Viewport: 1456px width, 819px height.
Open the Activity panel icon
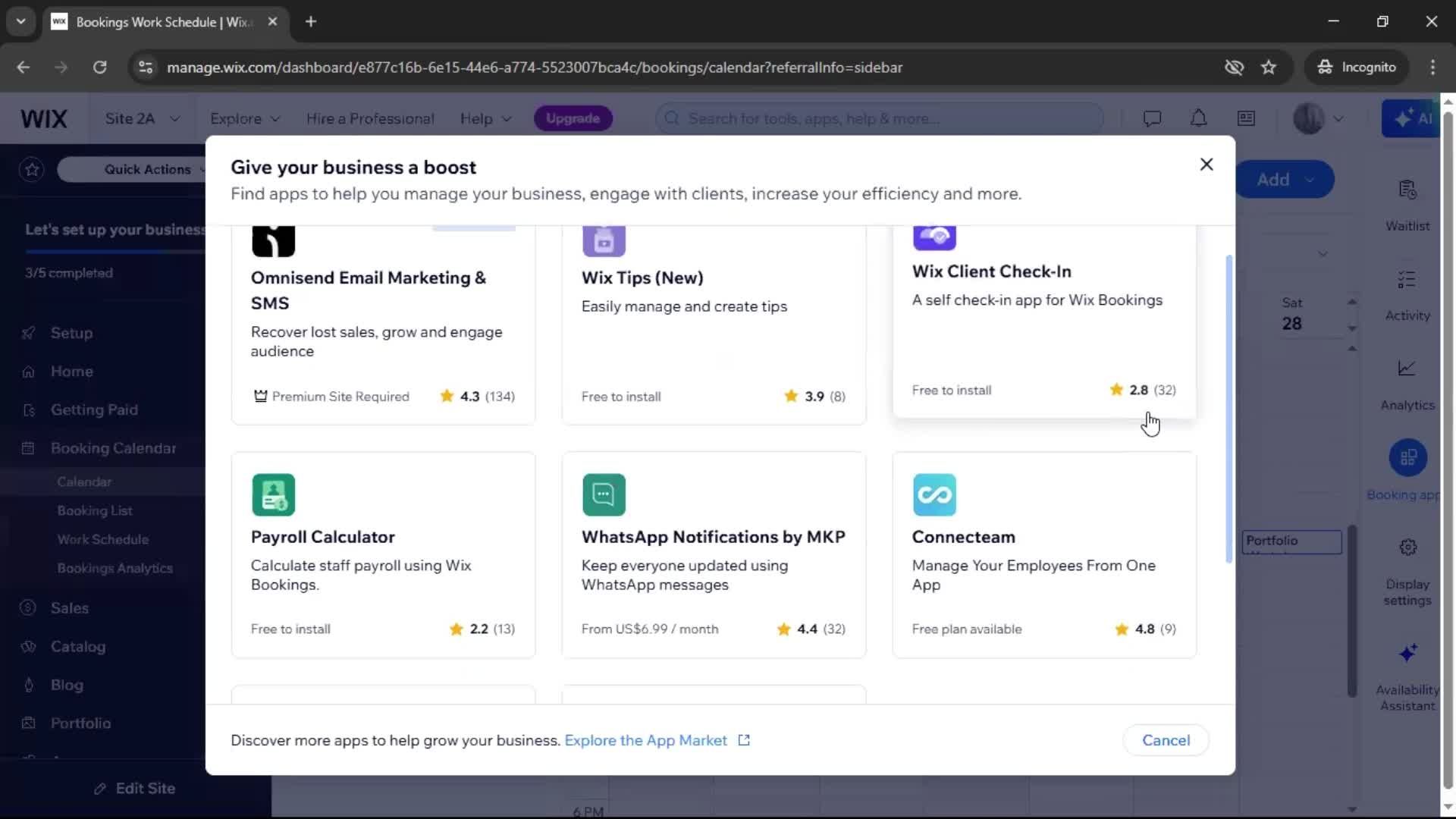[x=1407, y=280]
